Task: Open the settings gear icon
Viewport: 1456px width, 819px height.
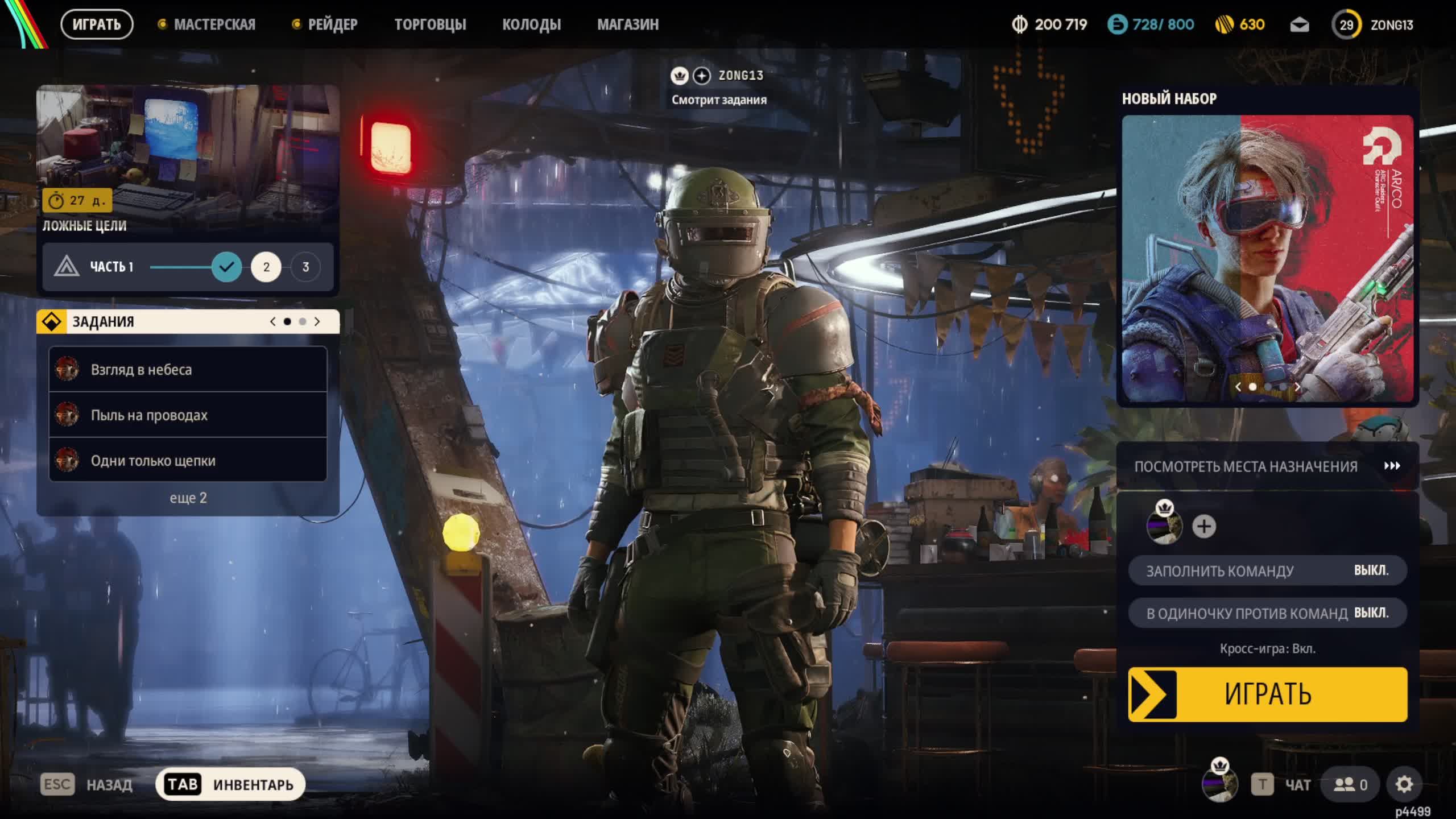Action: click(1404, 785)
